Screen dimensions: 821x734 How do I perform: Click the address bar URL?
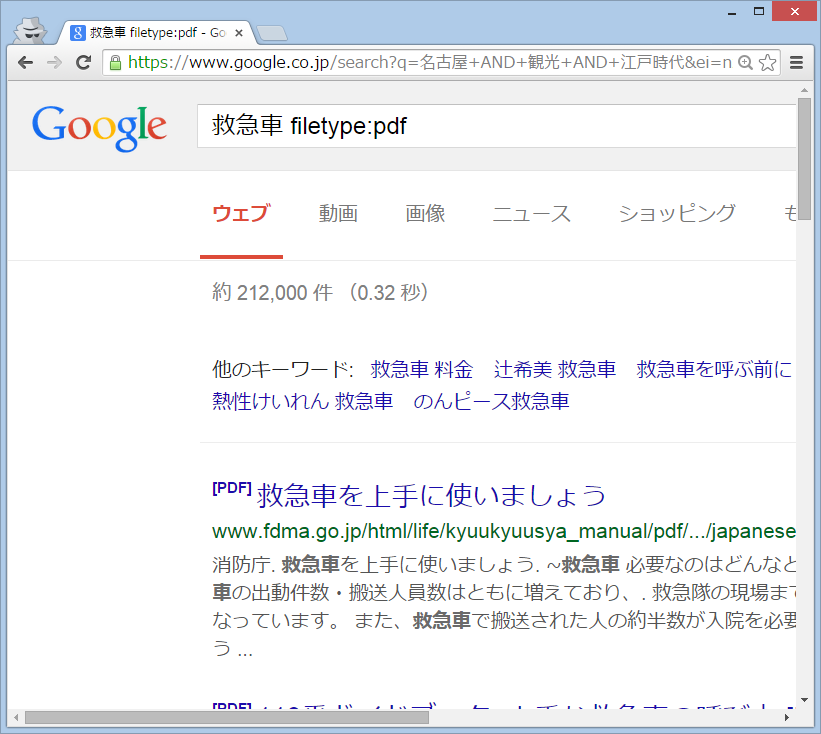tap(429, 63)
